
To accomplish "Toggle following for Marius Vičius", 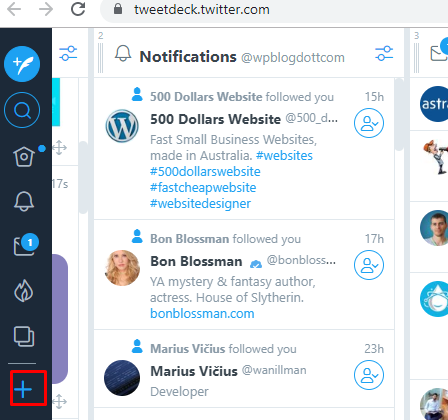I will 369,375.
